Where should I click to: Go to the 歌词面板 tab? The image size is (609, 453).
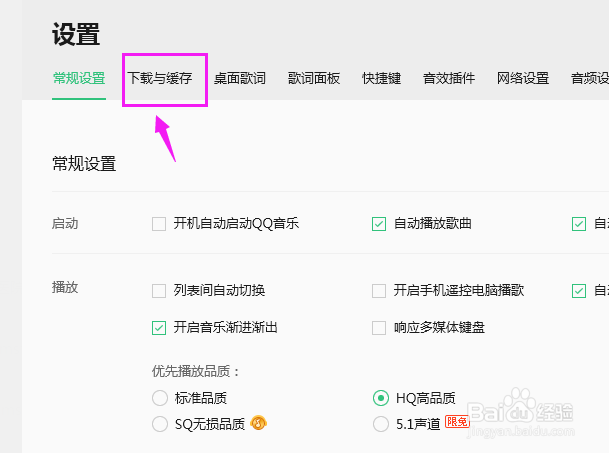click(314, 78)
